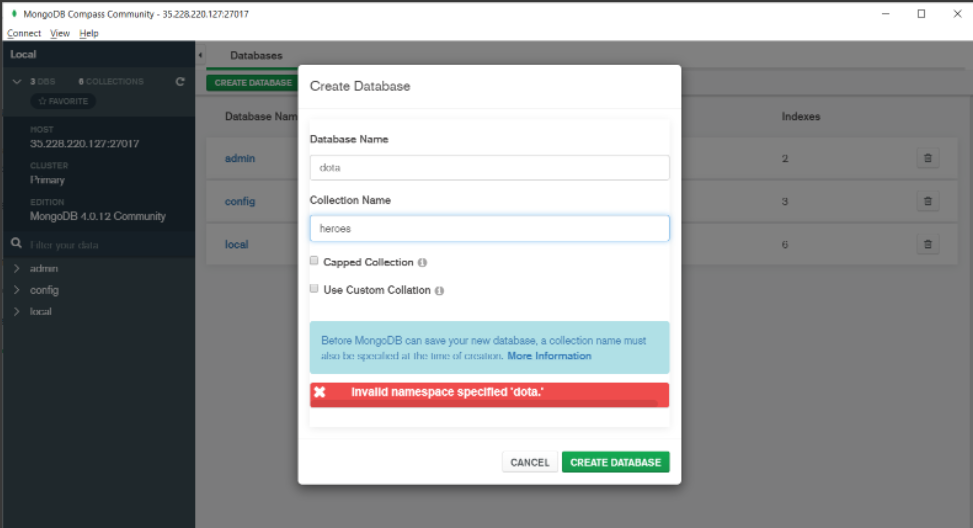
Task: Delete the config database via trash icon
Action: 928,201
